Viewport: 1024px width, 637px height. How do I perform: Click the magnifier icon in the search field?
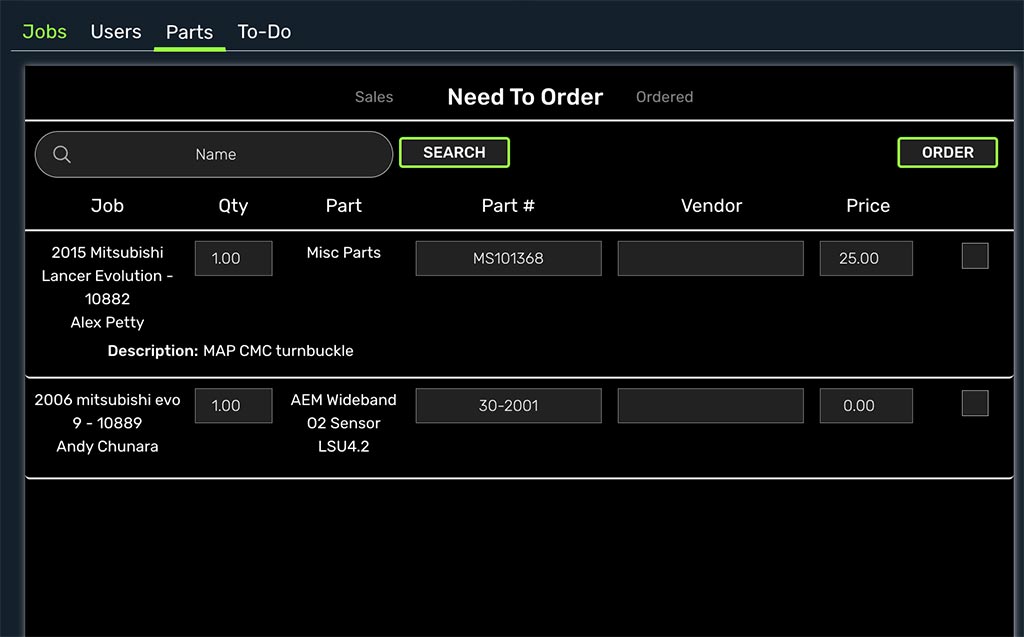pyautogui.click(x=62, y=154)
